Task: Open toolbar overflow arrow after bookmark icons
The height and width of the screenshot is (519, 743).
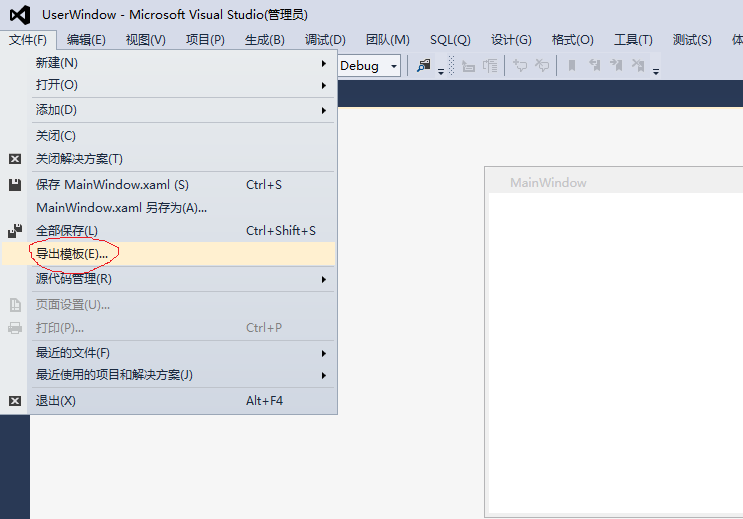Action: 656,72
